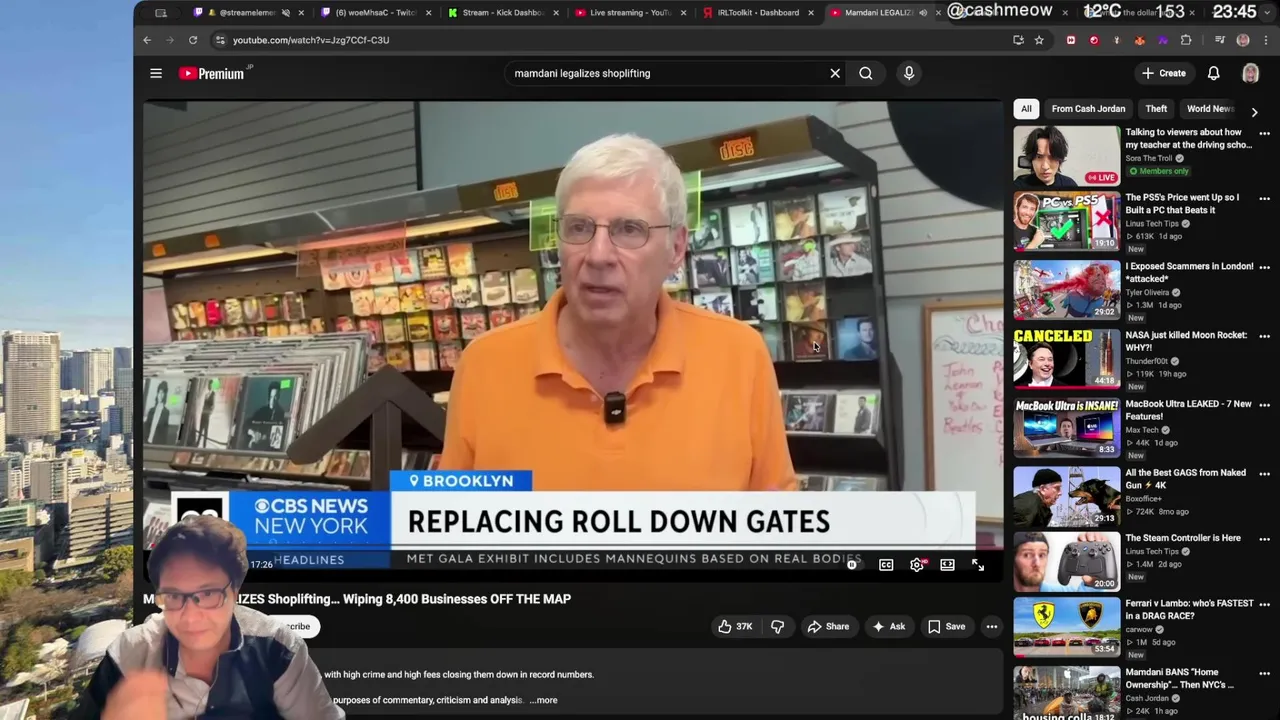This screenshot has height=720, width=1280.
Task: Click the 12°C weather in menu bar
Action: point(1103,12)
